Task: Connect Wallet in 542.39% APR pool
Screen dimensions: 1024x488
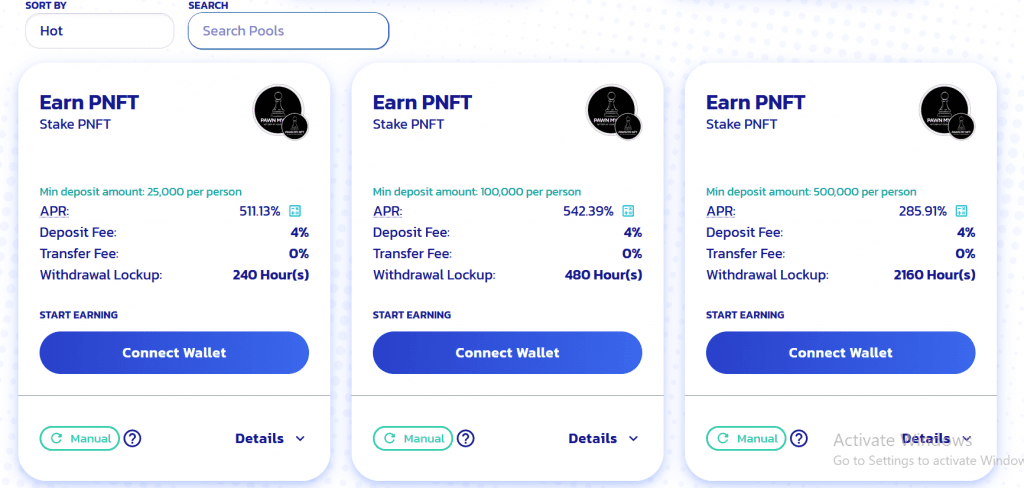Action: click(507, 353)
